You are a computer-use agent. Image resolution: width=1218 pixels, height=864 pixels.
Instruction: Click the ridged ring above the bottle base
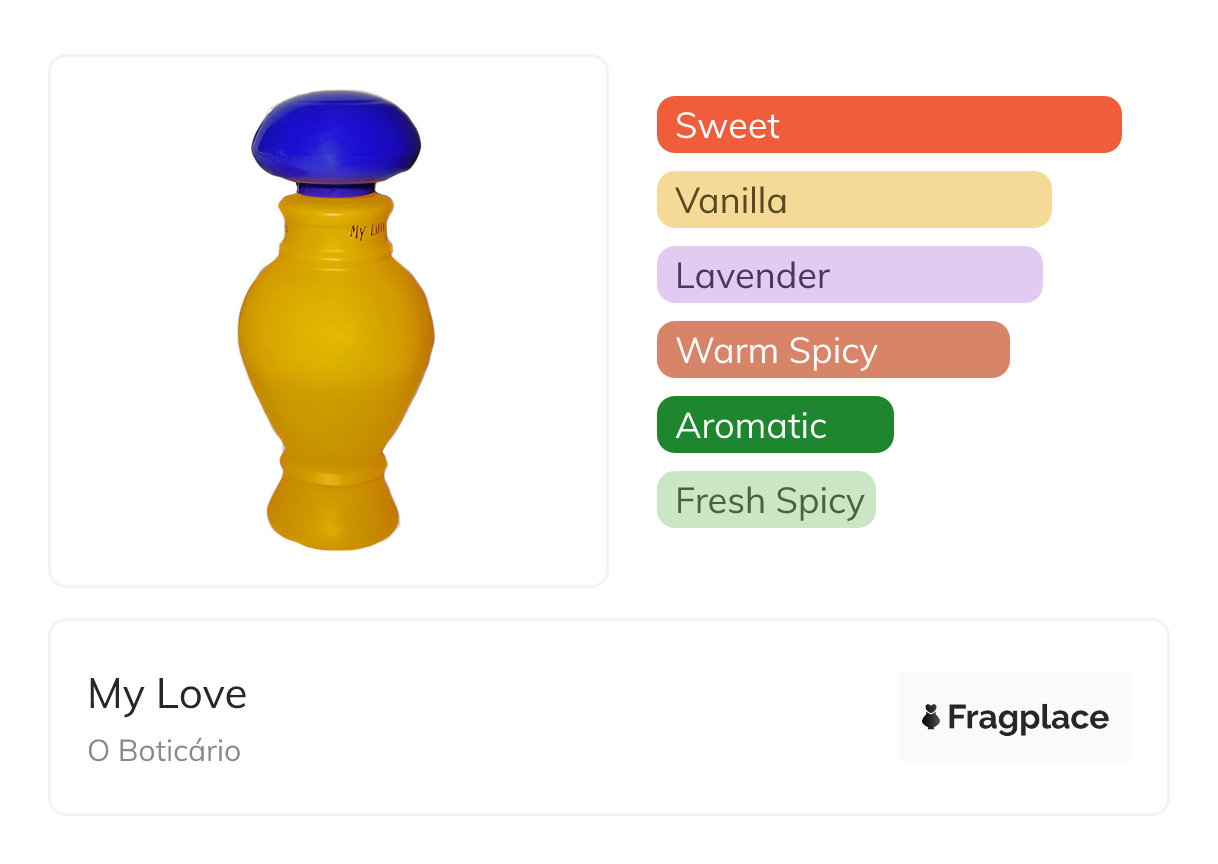click(x=334, y=467)
